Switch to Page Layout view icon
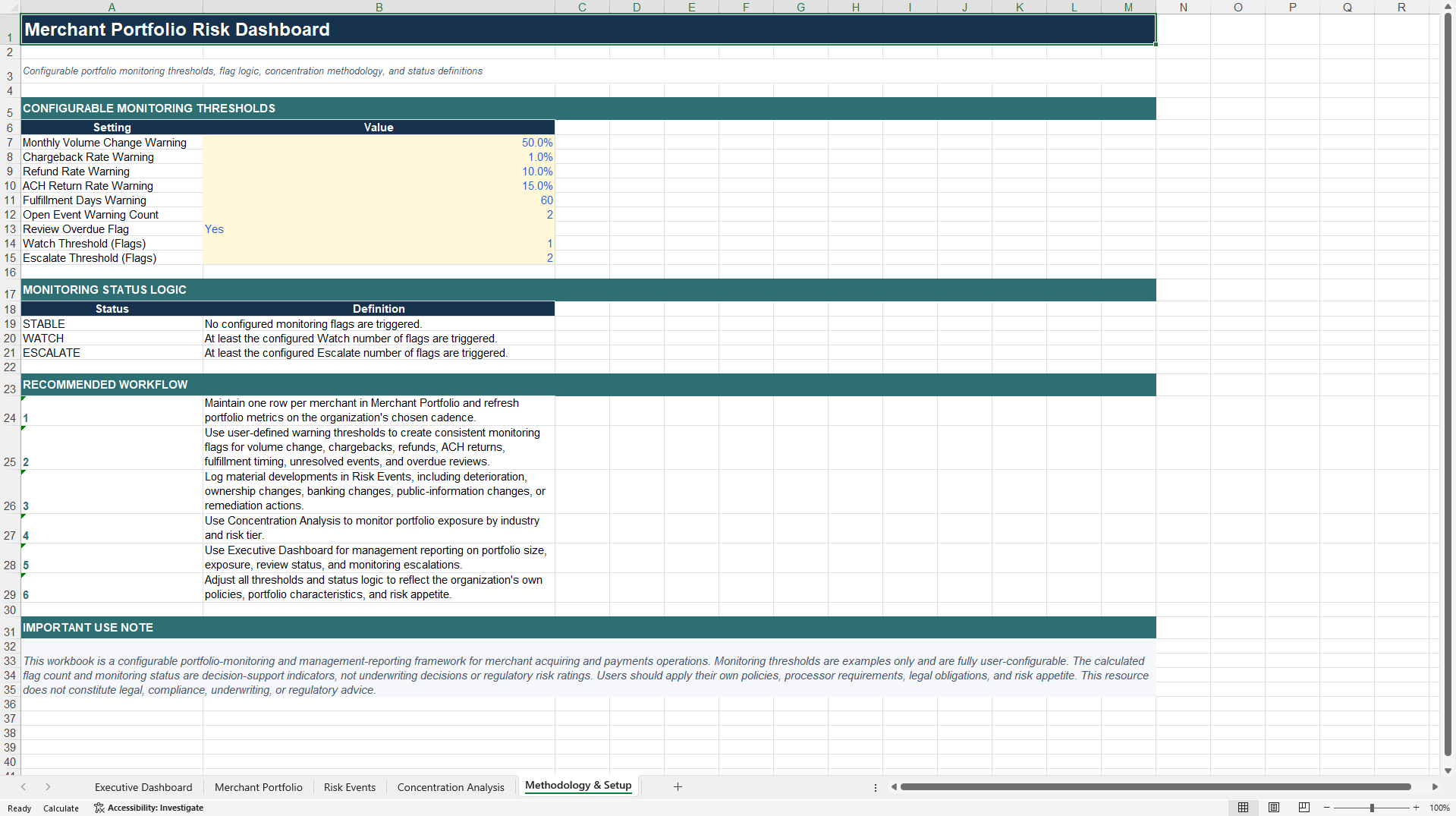The height and width of the screenshot is (816, 1456). click(x=1274, y=808)
